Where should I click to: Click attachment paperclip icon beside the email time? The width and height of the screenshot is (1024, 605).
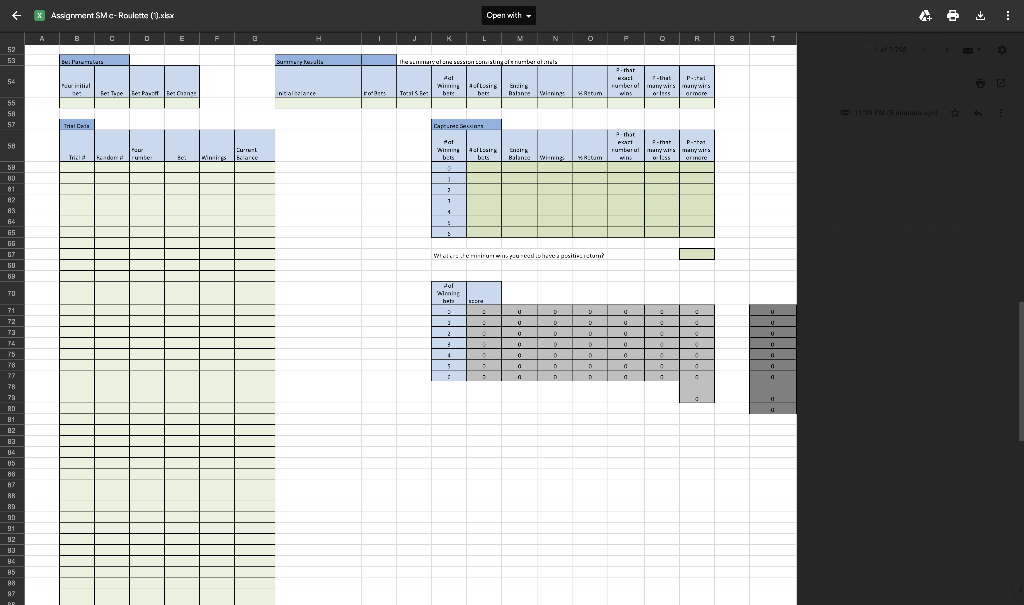tap(845, 113)
